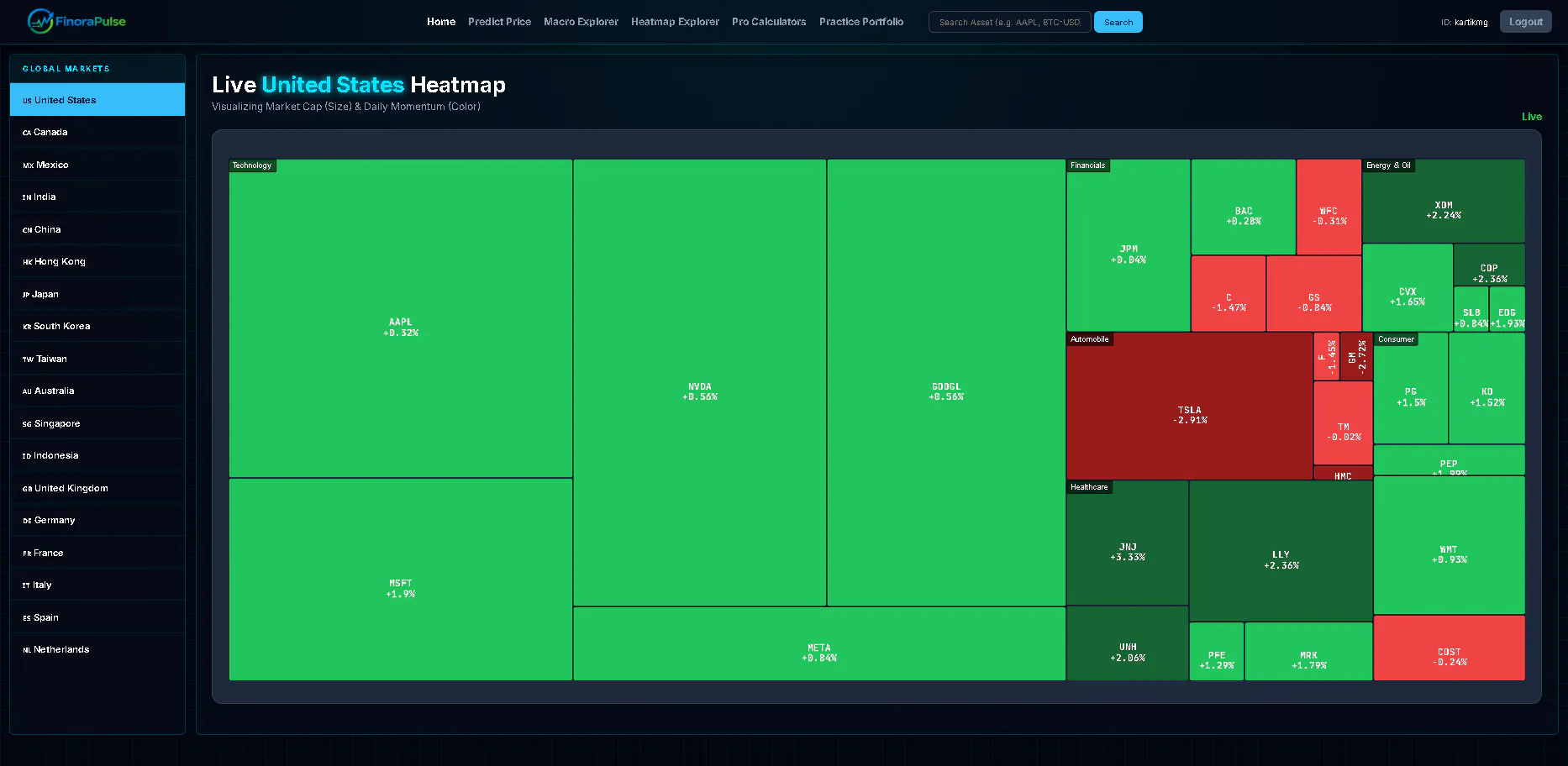Viewport: 1568px width, 766px height.
Task: Click the AAPL heatmap tile
Action: pos(401,318)
